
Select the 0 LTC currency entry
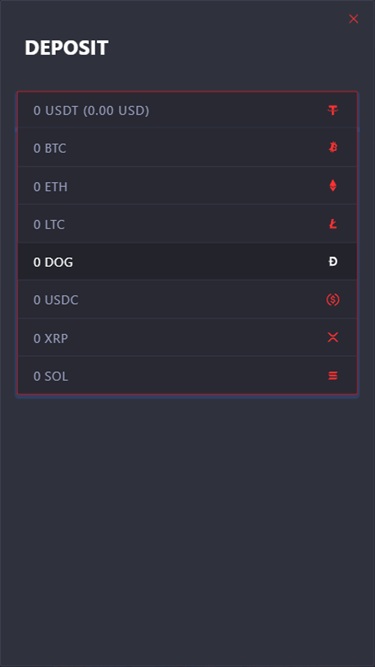(187, 224)
